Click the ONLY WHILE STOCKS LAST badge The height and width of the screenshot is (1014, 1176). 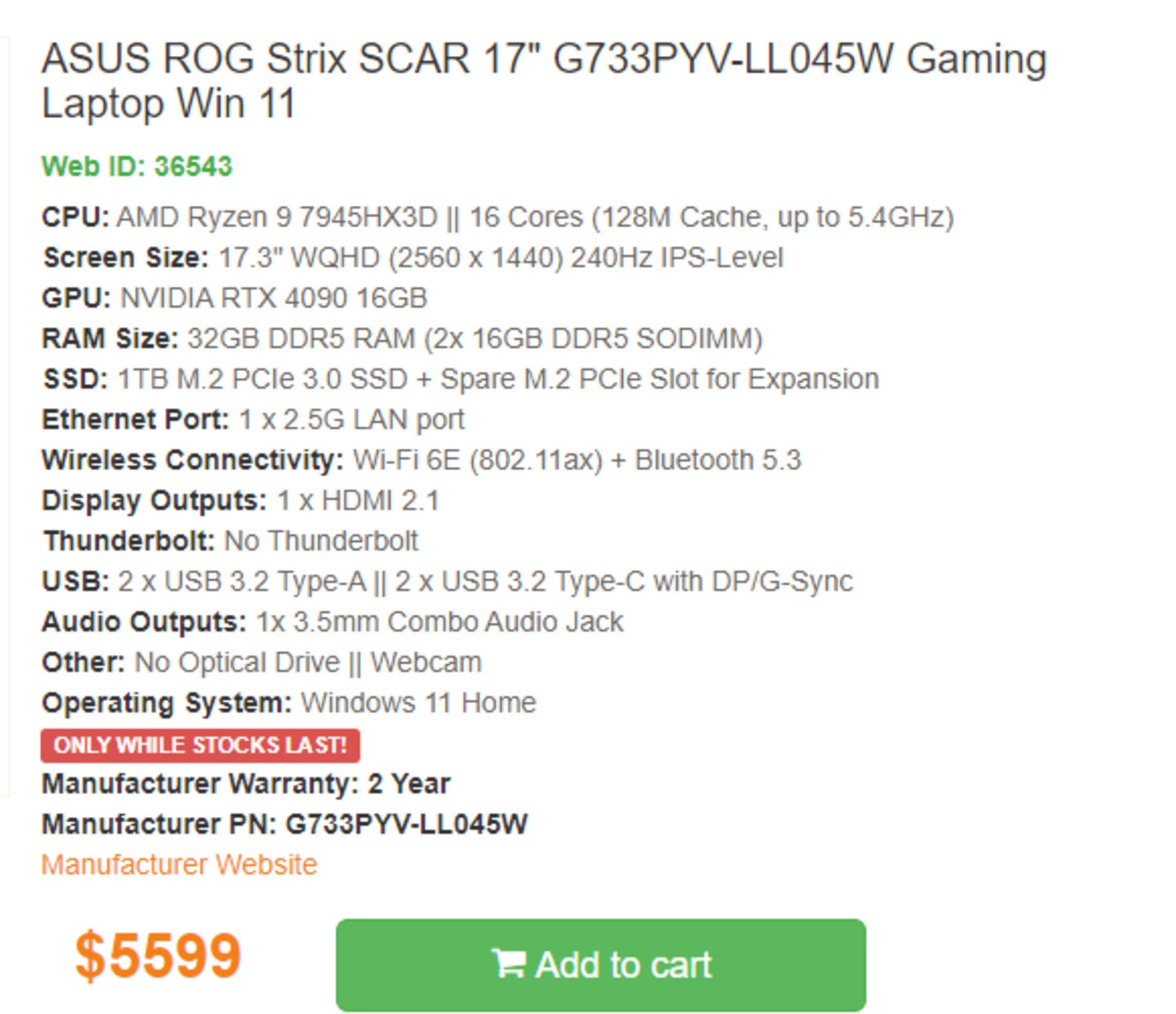click(200, 745)
